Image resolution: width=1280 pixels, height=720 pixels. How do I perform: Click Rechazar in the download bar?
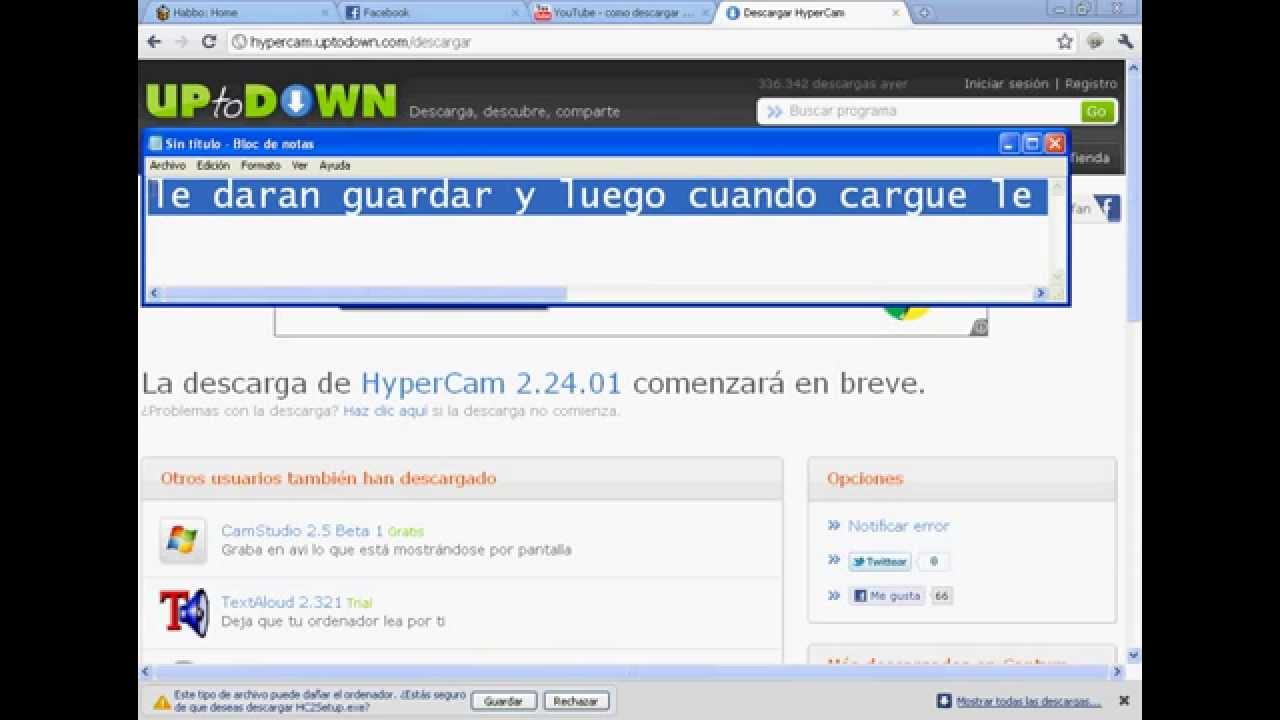(x=576, y=701)
